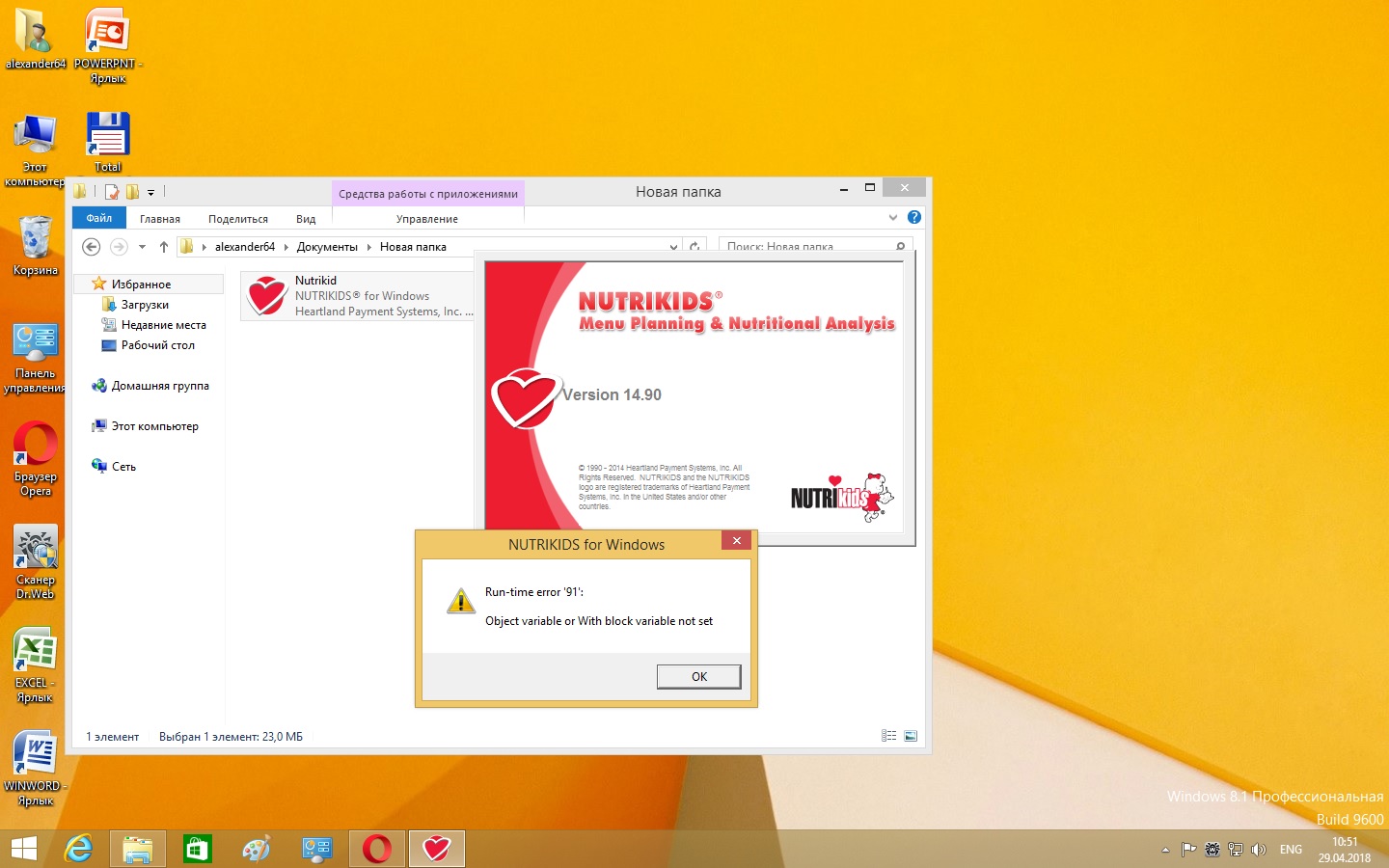Click the NUTRIKIDS splash screen image
The image size is (1389, 868).
694,396
